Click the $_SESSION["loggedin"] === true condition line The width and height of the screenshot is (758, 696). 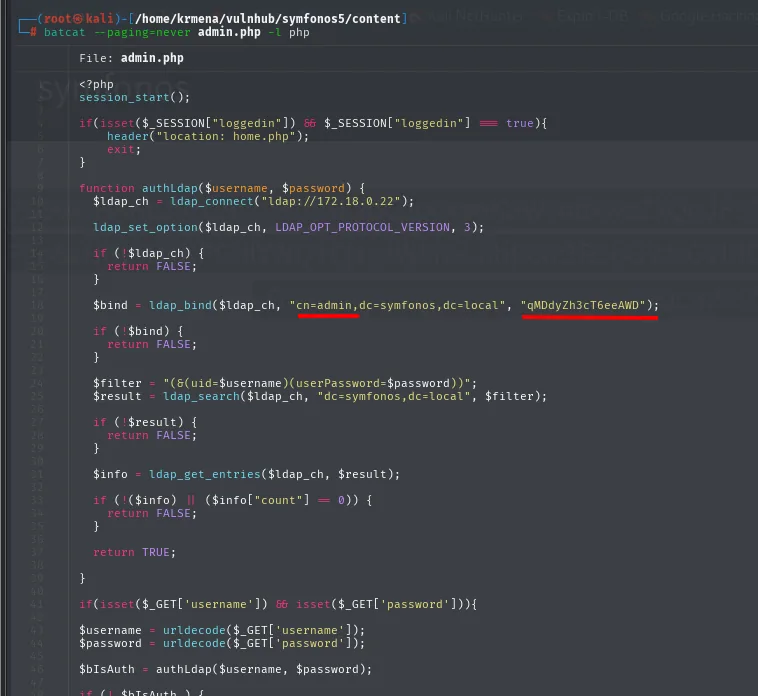313,123
